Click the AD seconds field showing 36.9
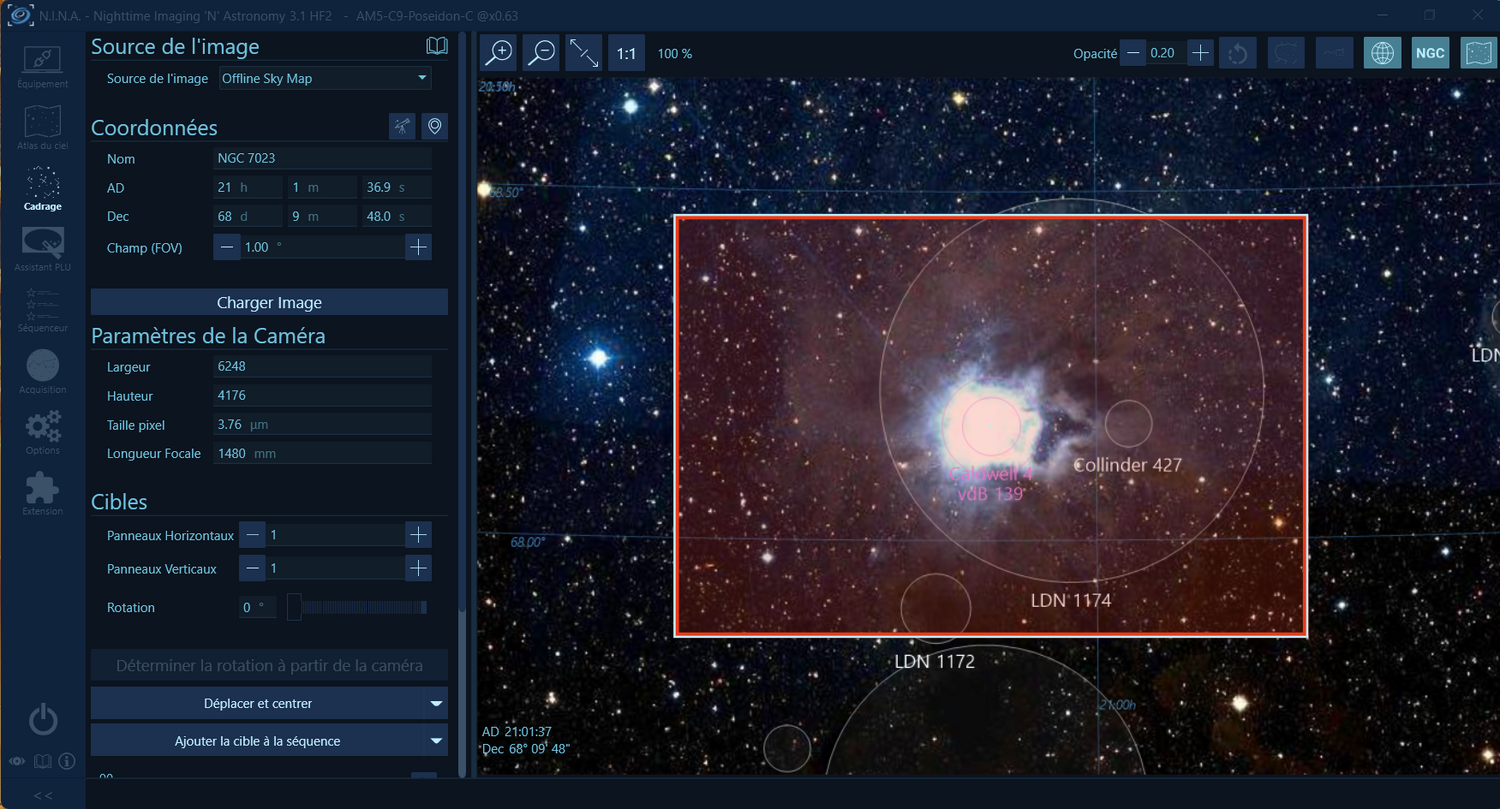 pos(397,187)
